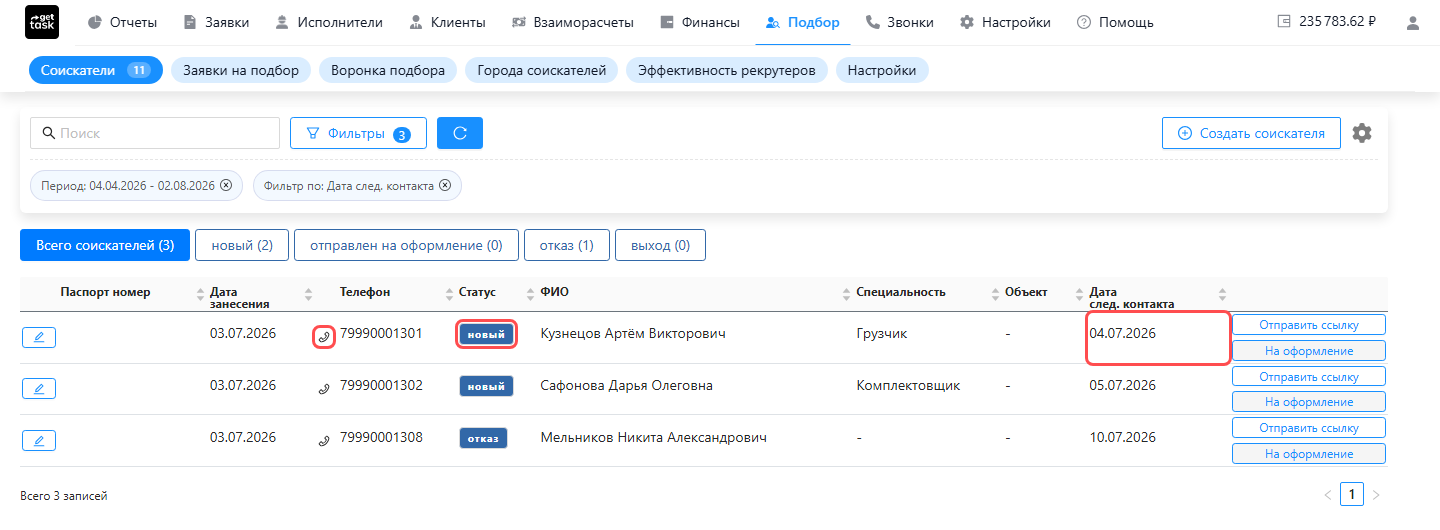Switch to Эффективность рекрутеров tab
This screenshot has height=530, width=1440.
[727, 70]
